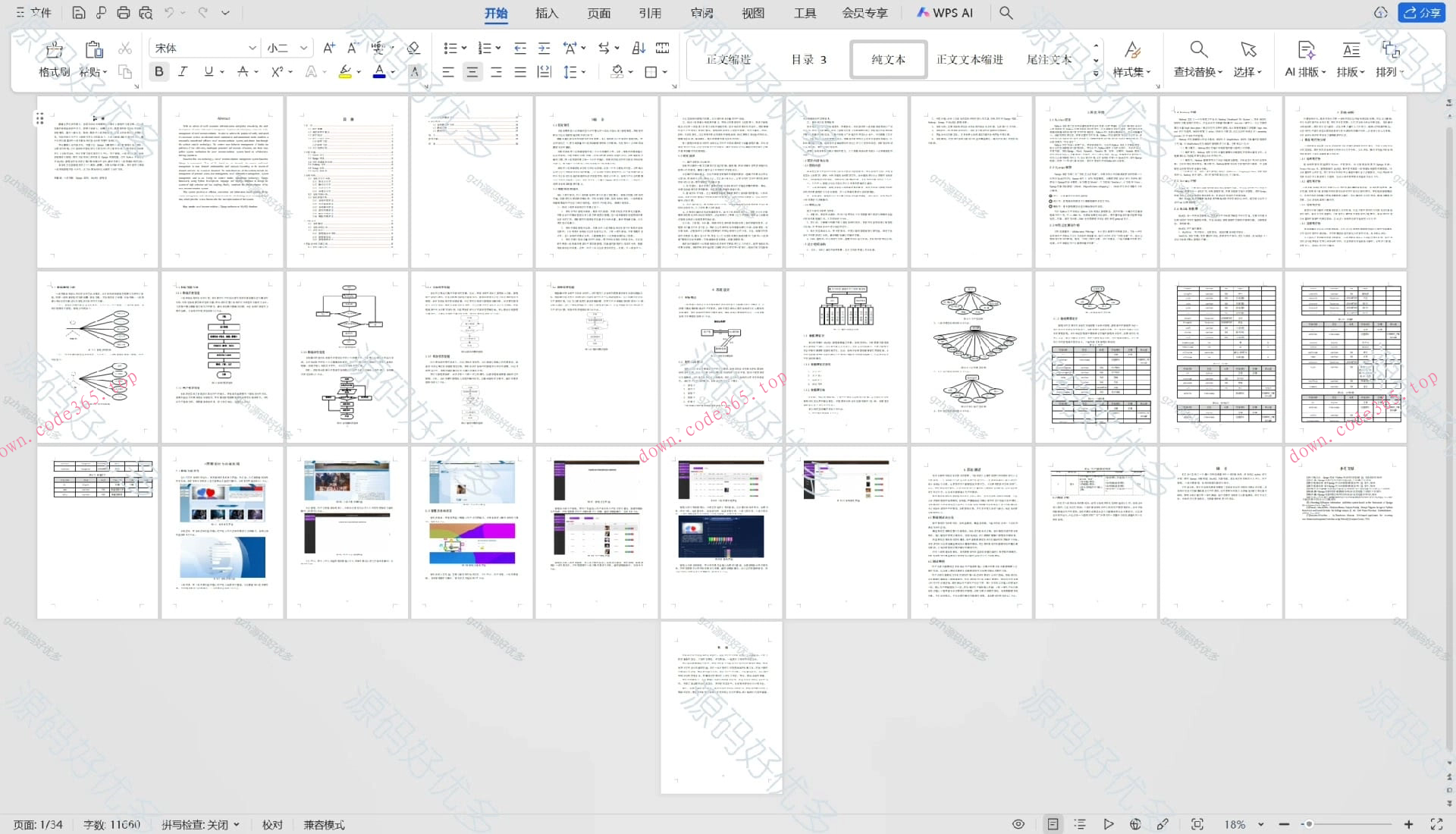Screen dimensions: 1456x834
Task: Click the print icon in quick access toolbar
Action: click(124, 13)
